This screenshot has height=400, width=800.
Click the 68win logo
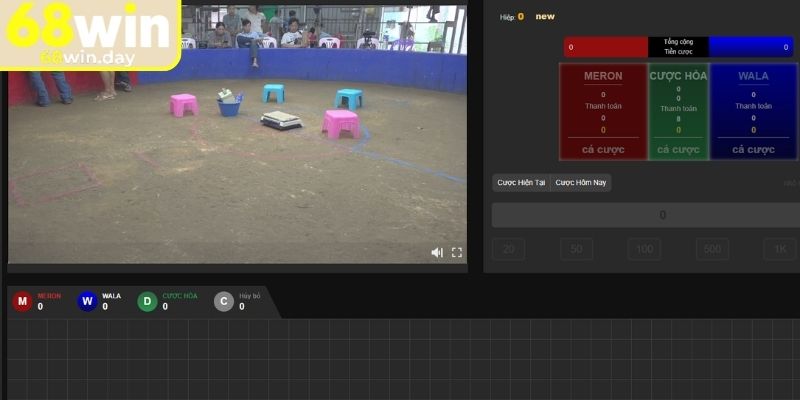(90, 35)
